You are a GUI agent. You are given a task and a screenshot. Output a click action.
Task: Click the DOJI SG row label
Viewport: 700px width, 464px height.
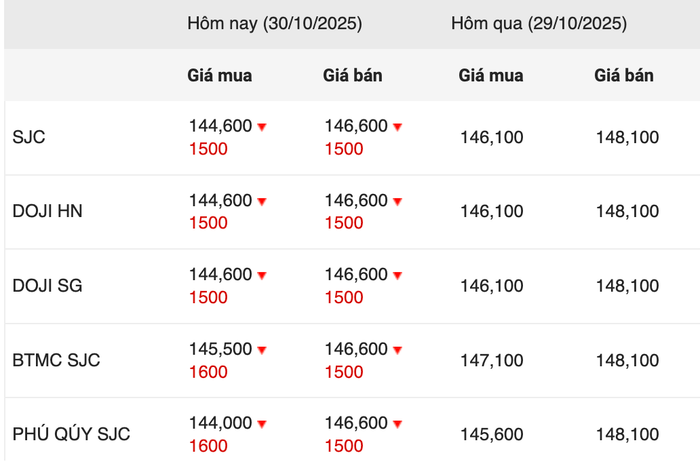47,285
